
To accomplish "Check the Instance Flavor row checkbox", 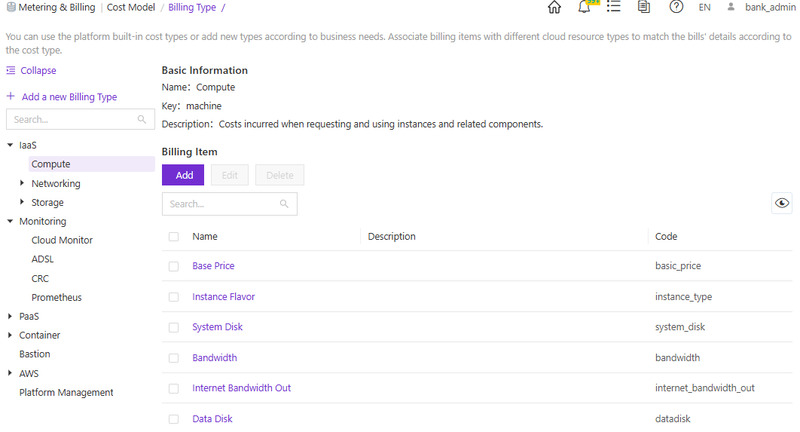I will click(x=173, y=297).
